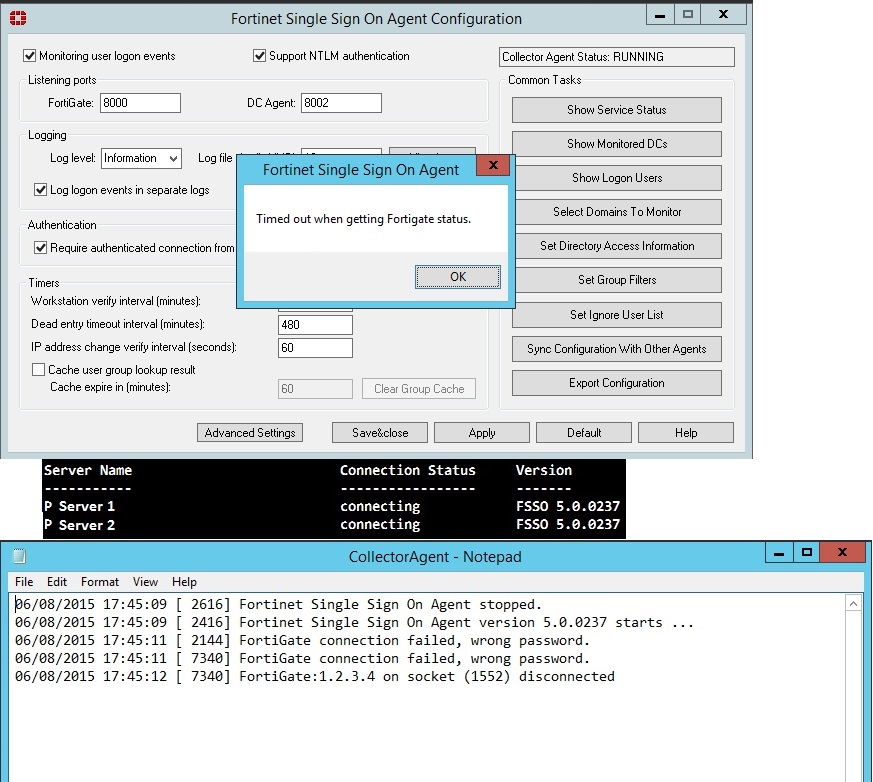The height and width of the screenshot is (782, 873).
Task: Click the 'FortiGate:1.2.3.4 on socket (1552) disconnected' line
Action: click(315, 676)
